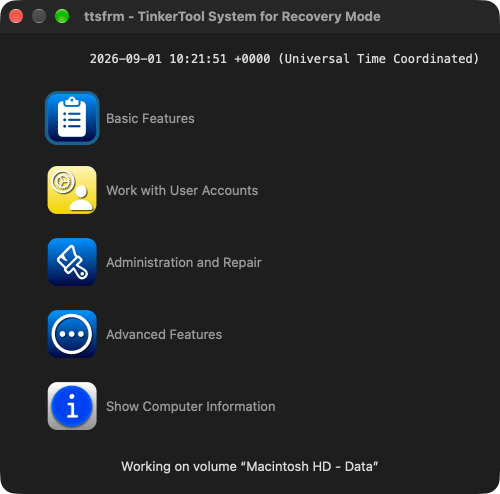
Task: Close the window with the red button
Action: pyautogui.click(x=16, y=16)
